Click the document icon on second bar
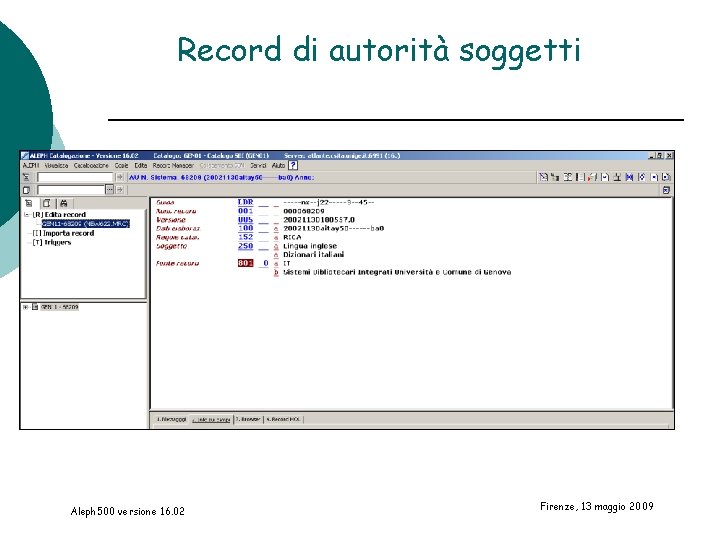 coord(27,190)
